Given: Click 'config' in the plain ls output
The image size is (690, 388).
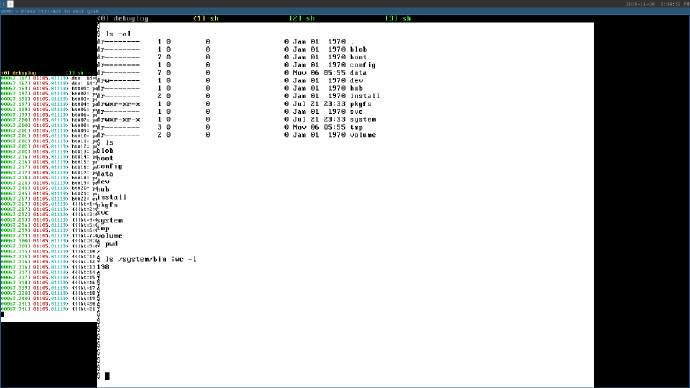Looking at the screenshot, I should tap(109, 166).
